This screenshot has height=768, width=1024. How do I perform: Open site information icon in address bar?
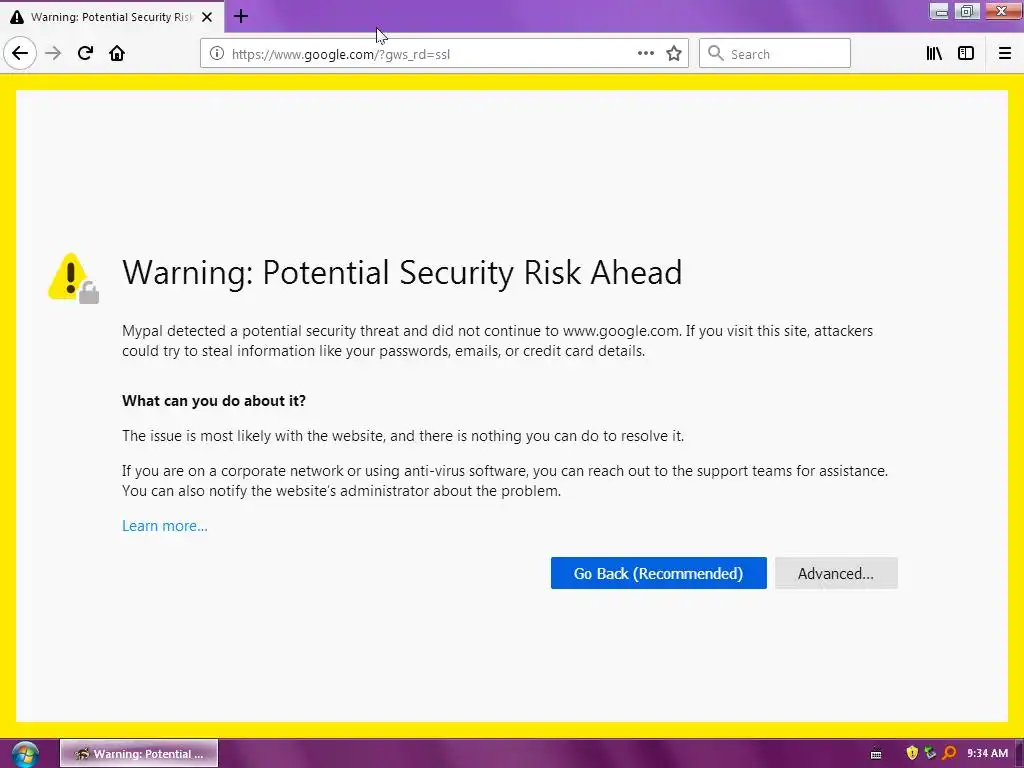[217, 54]
